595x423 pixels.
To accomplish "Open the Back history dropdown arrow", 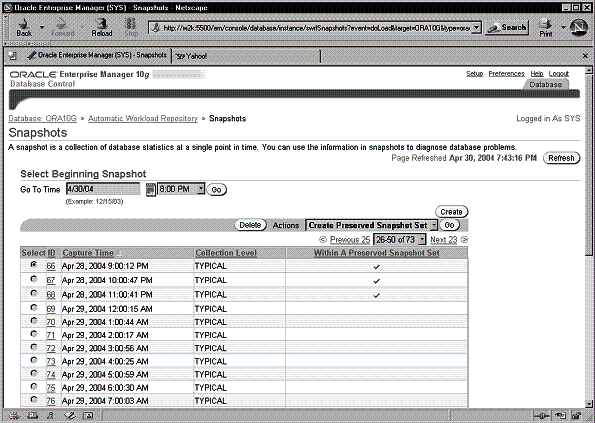I will tap(42, 27).
